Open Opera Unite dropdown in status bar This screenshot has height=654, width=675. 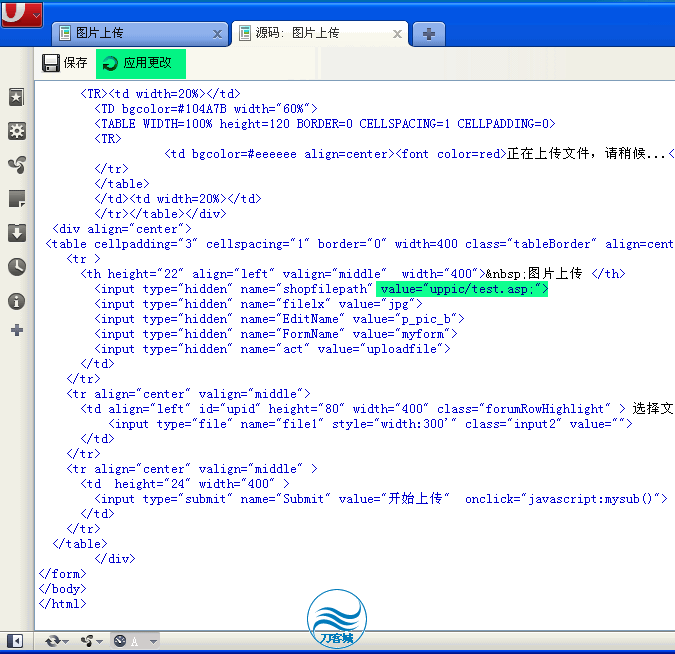(x=91, y=641)
